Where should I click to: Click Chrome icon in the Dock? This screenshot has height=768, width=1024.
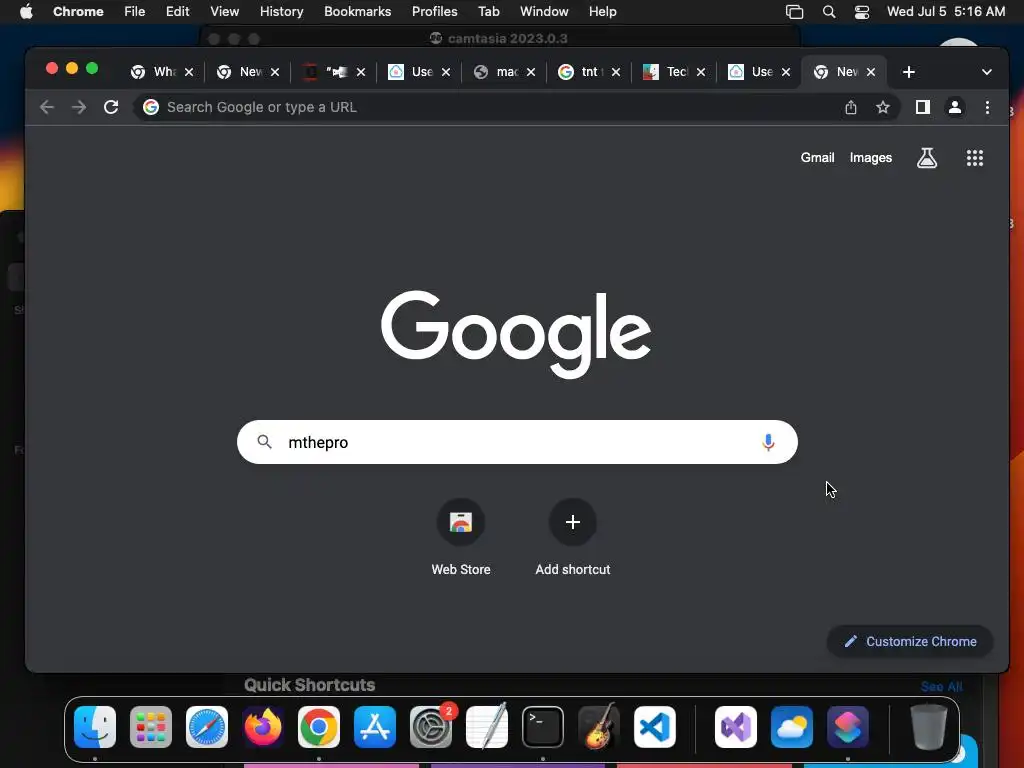click(x=319, y=727)
